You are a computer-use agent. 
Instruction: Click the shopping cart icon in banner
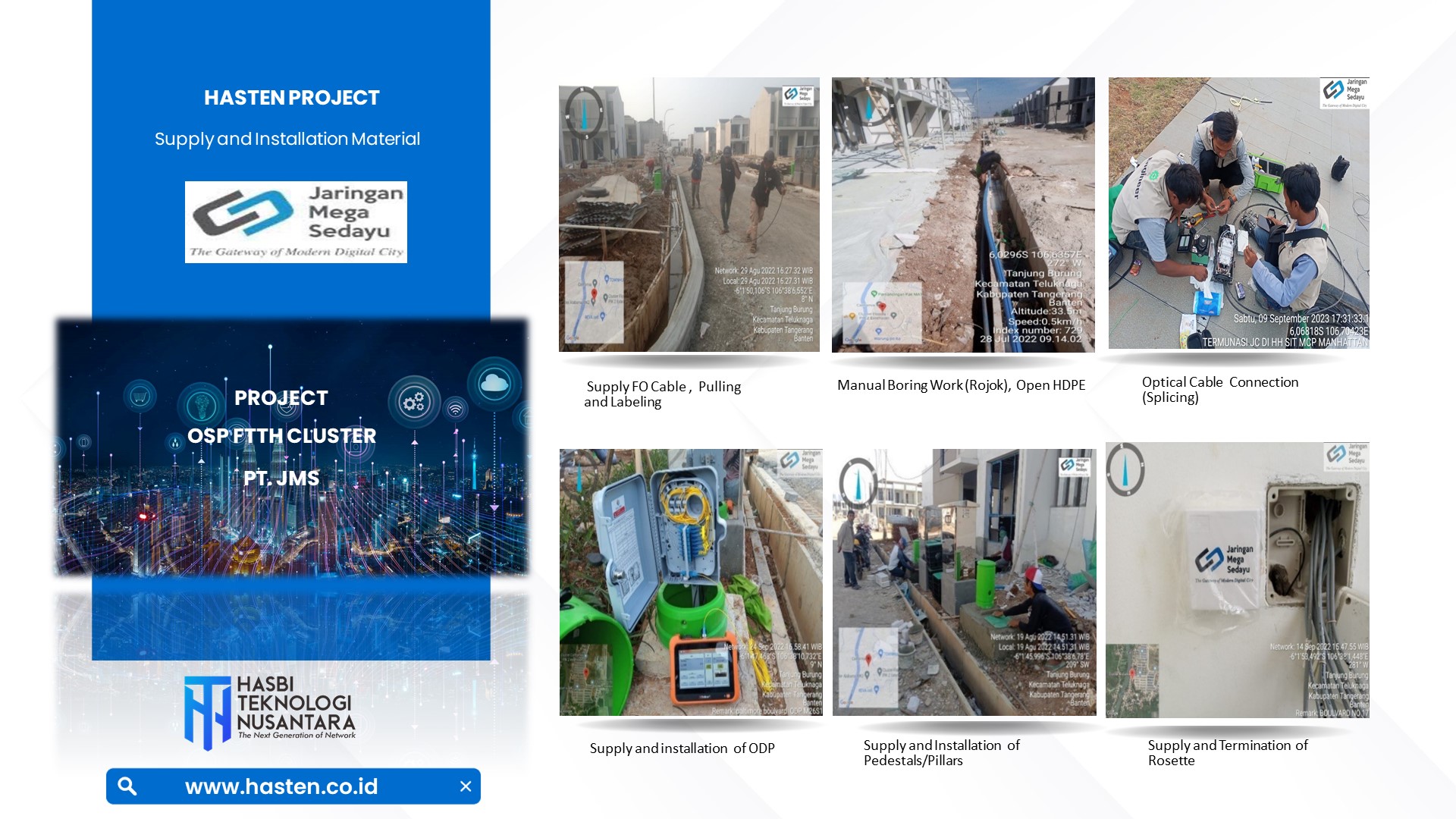click(x=140, y=396)
